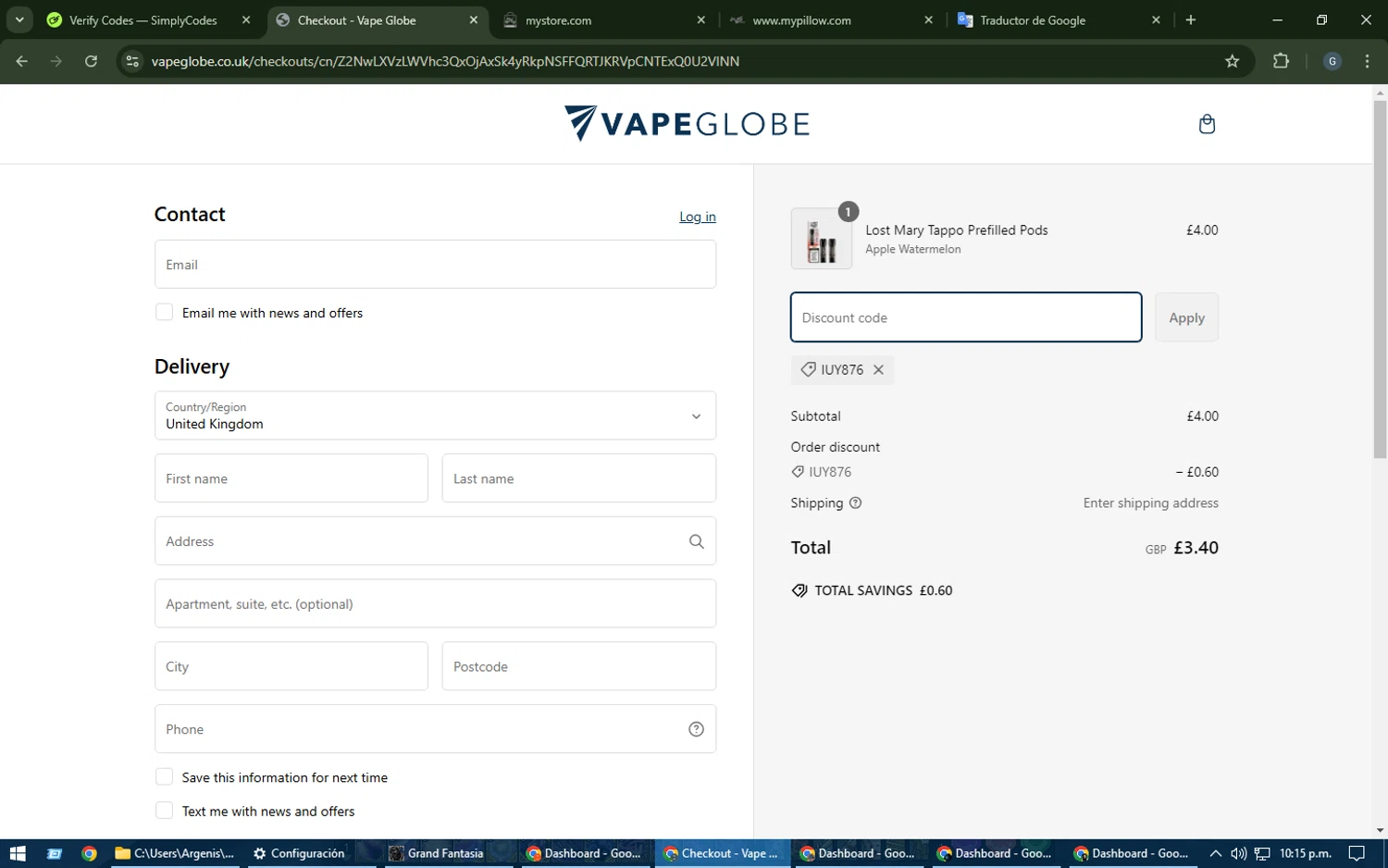Open the C:\Users\Argenis file explorer taskbar item
The image size is (1388, 868).
175,853
